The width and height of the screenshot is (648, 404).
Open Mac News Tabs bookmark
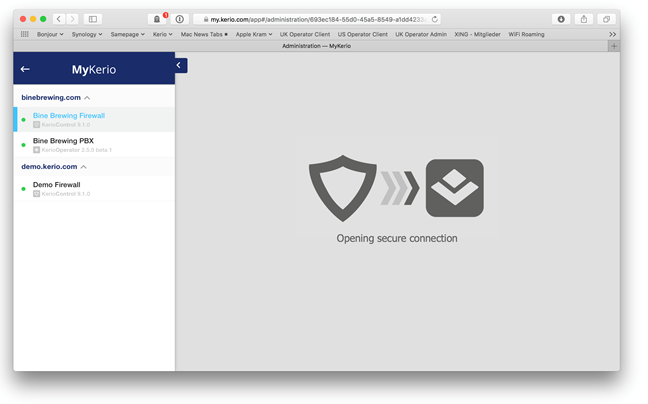(x=204, y=34)
